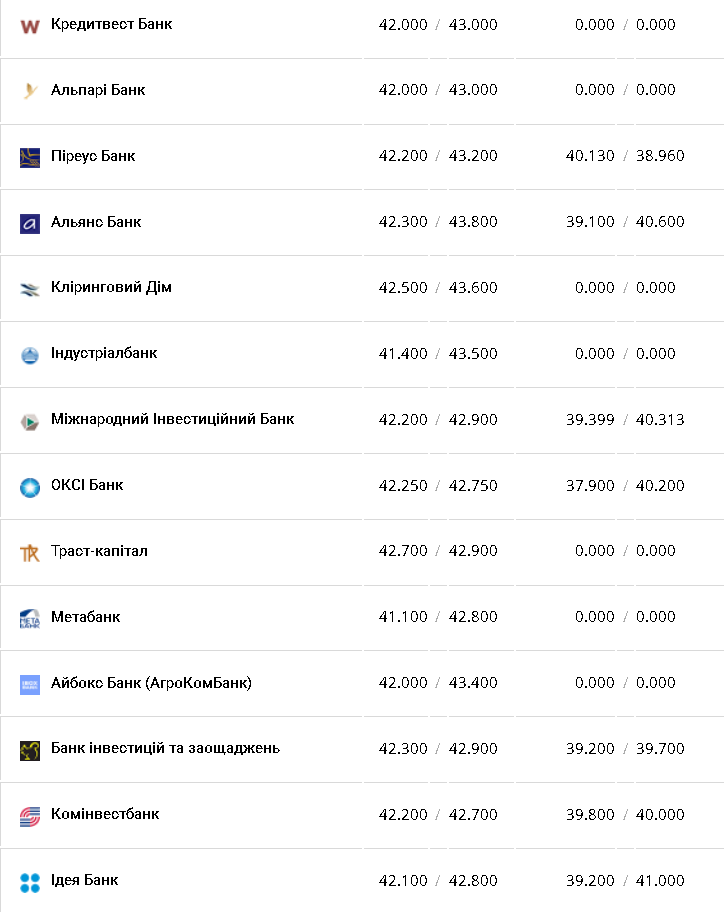The height and width of the screenshot is (914, 724).
Task: Click the Індустріалбанк logo icon
Action: click(x=30, y=354)
